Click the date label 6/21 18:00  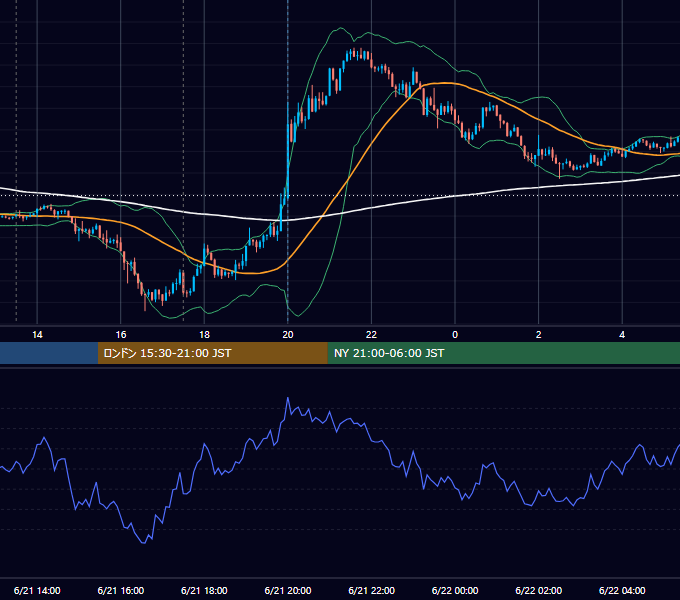(x=204, y=590)
